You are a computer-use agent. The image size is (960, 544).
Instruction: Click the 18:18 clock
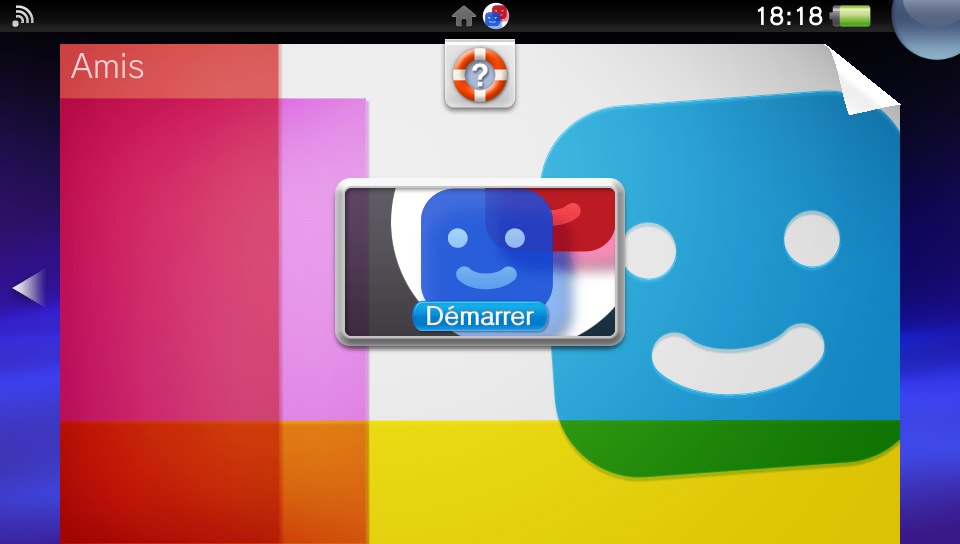pyautogui.click(x=789, y=17)
